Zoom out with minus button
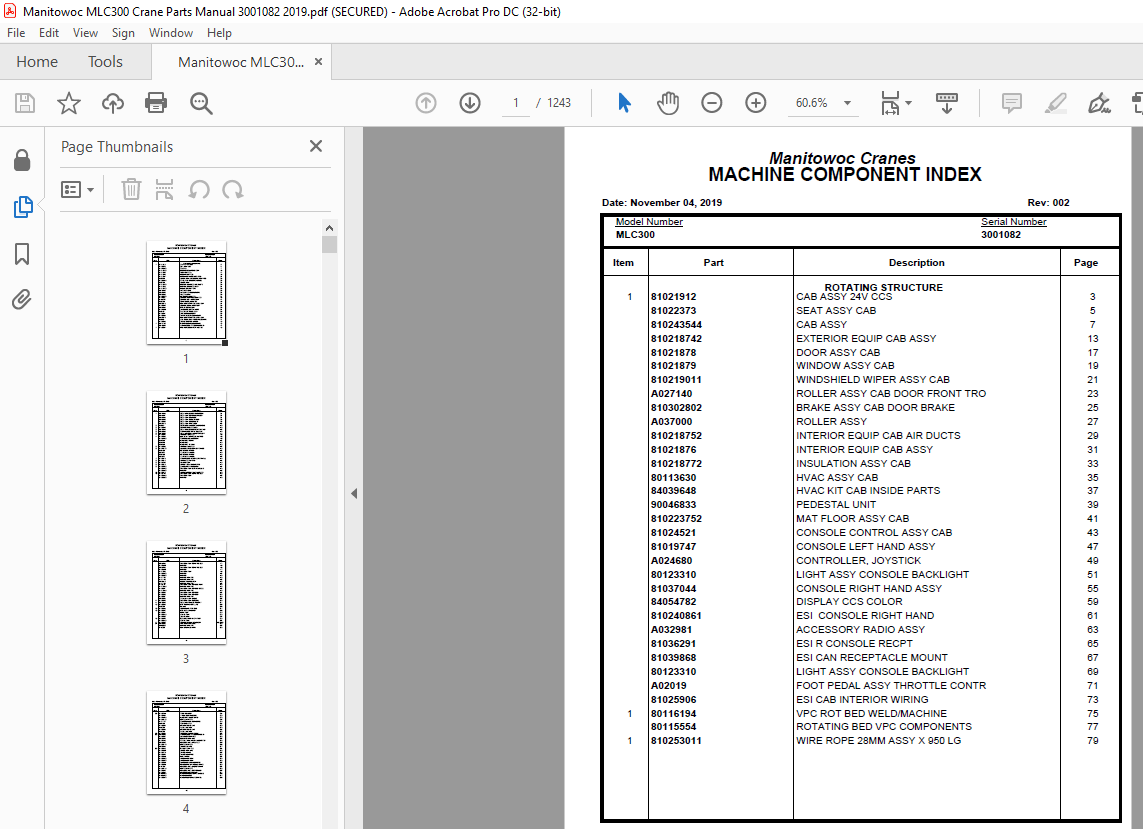This screenshot has height=829, width=1143. coord(711,103)
